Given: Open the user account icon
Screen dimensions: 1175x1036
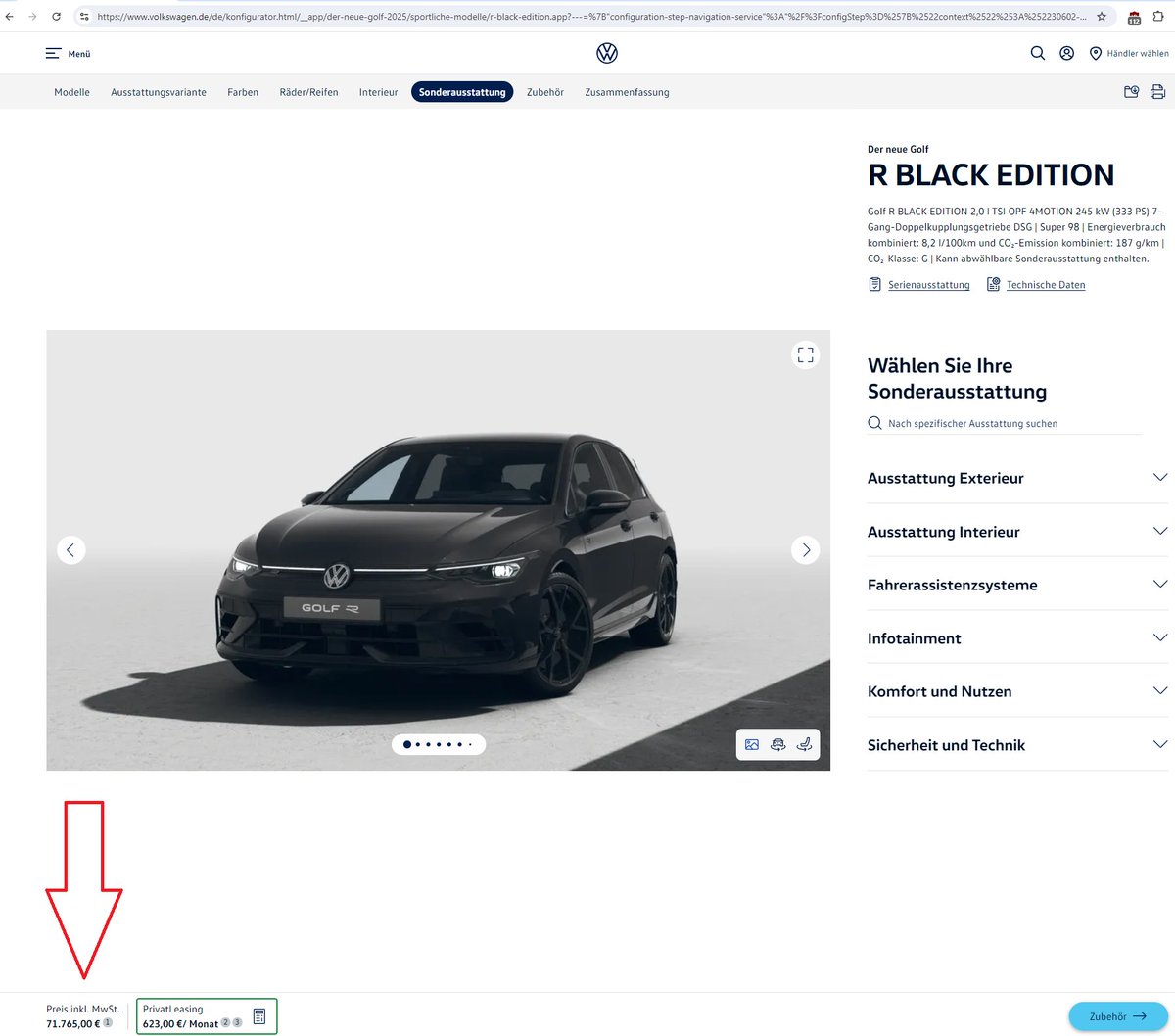Looking at the screenshot, I should point(1067,53).
